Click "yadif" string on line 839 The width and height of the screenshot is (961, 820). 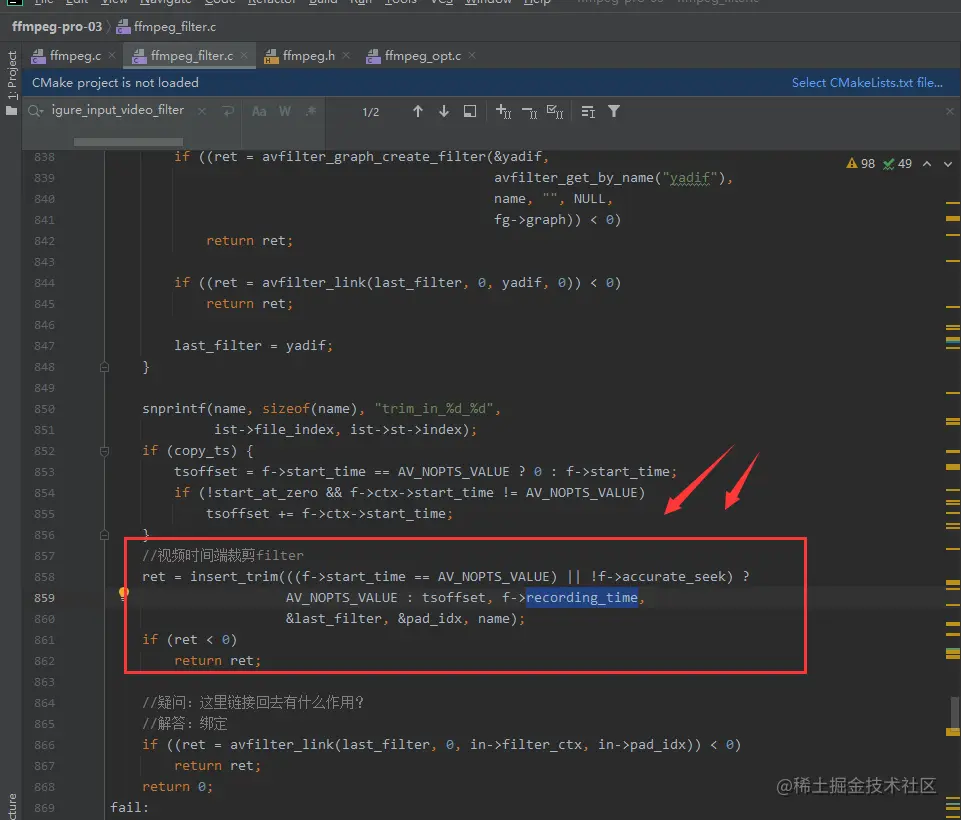[x=689, y=178]
